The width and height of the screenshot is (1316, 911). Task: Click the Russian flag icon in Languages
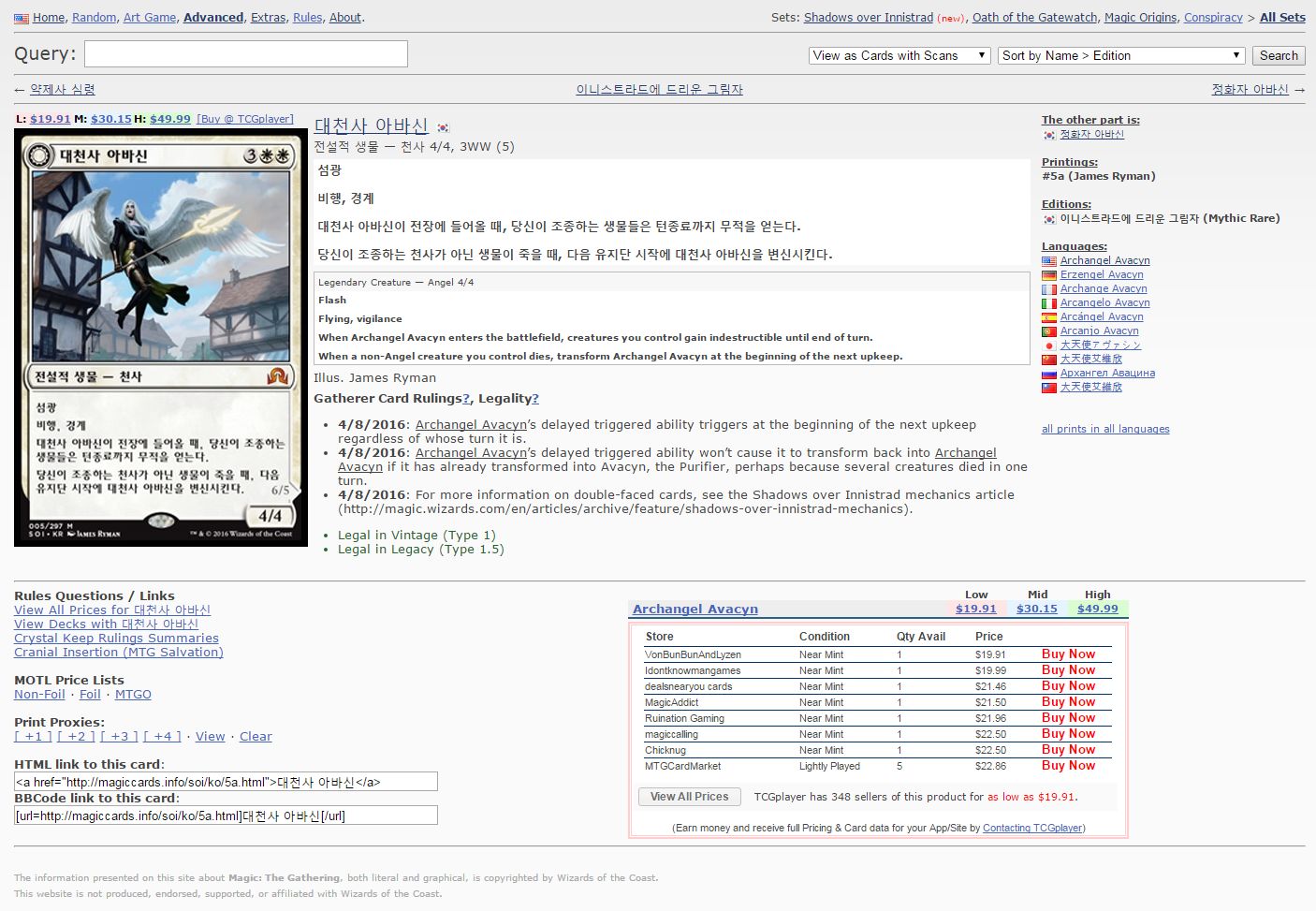(1048, 374)
